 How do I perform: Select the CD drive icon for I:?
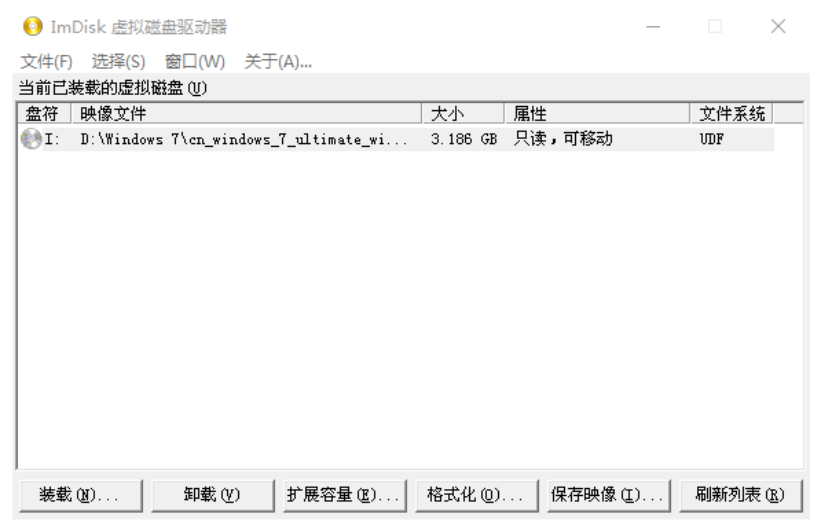[x=31, y=139]
